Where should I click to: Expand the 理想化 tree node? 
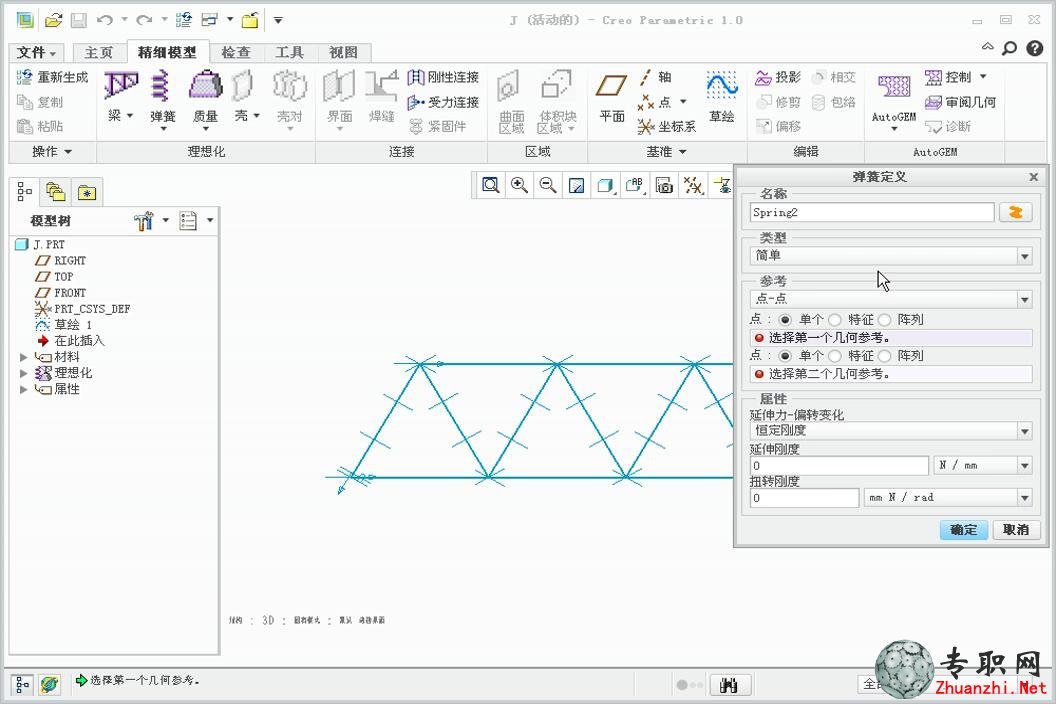pos(24,373)
